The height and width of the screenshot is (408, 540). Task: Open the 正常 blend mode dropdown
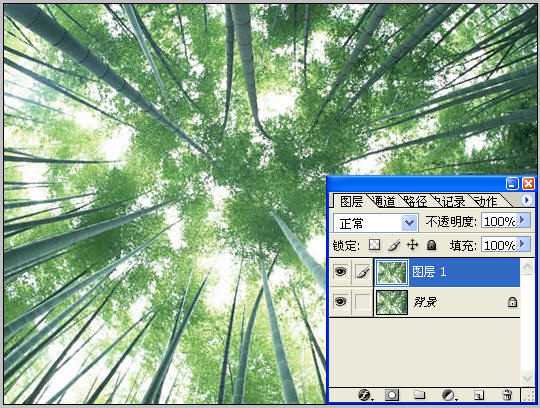click(376, 223)
